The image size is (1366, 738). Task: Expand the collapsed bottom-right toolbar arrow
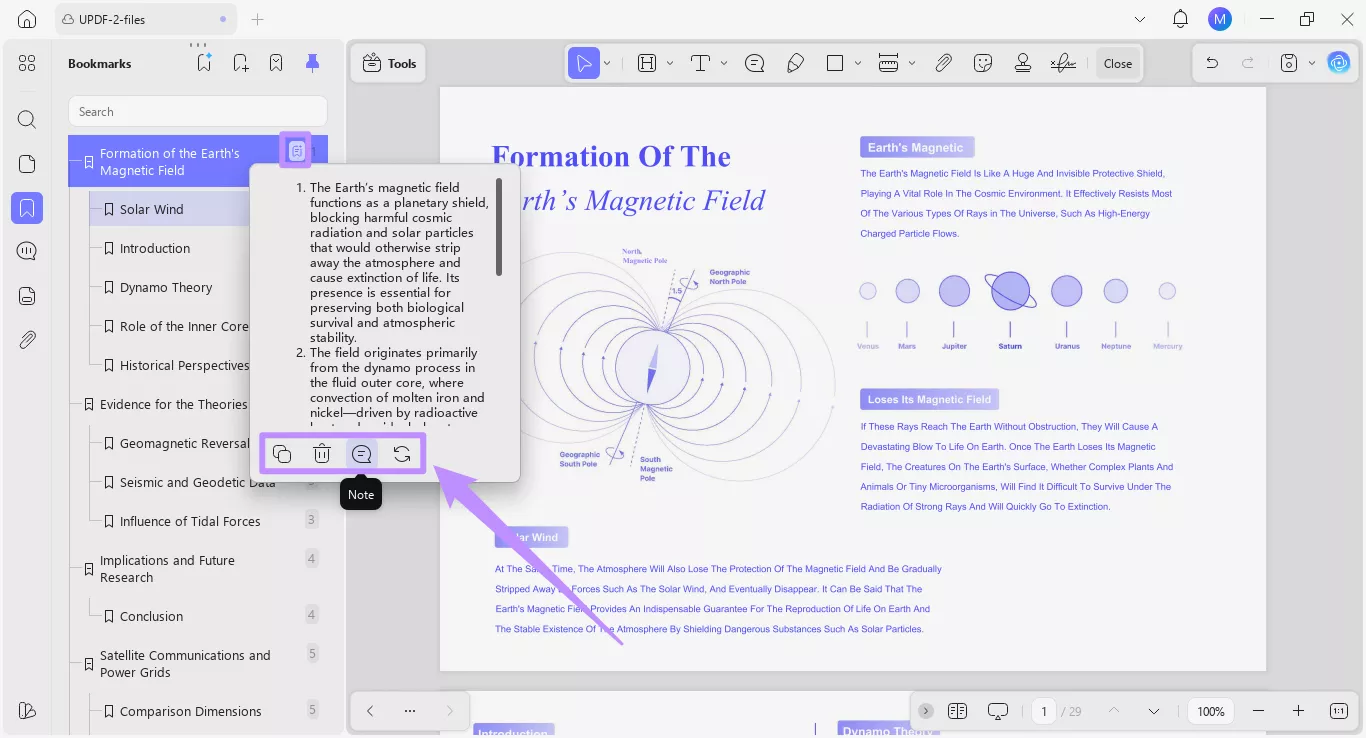point(926,711)
